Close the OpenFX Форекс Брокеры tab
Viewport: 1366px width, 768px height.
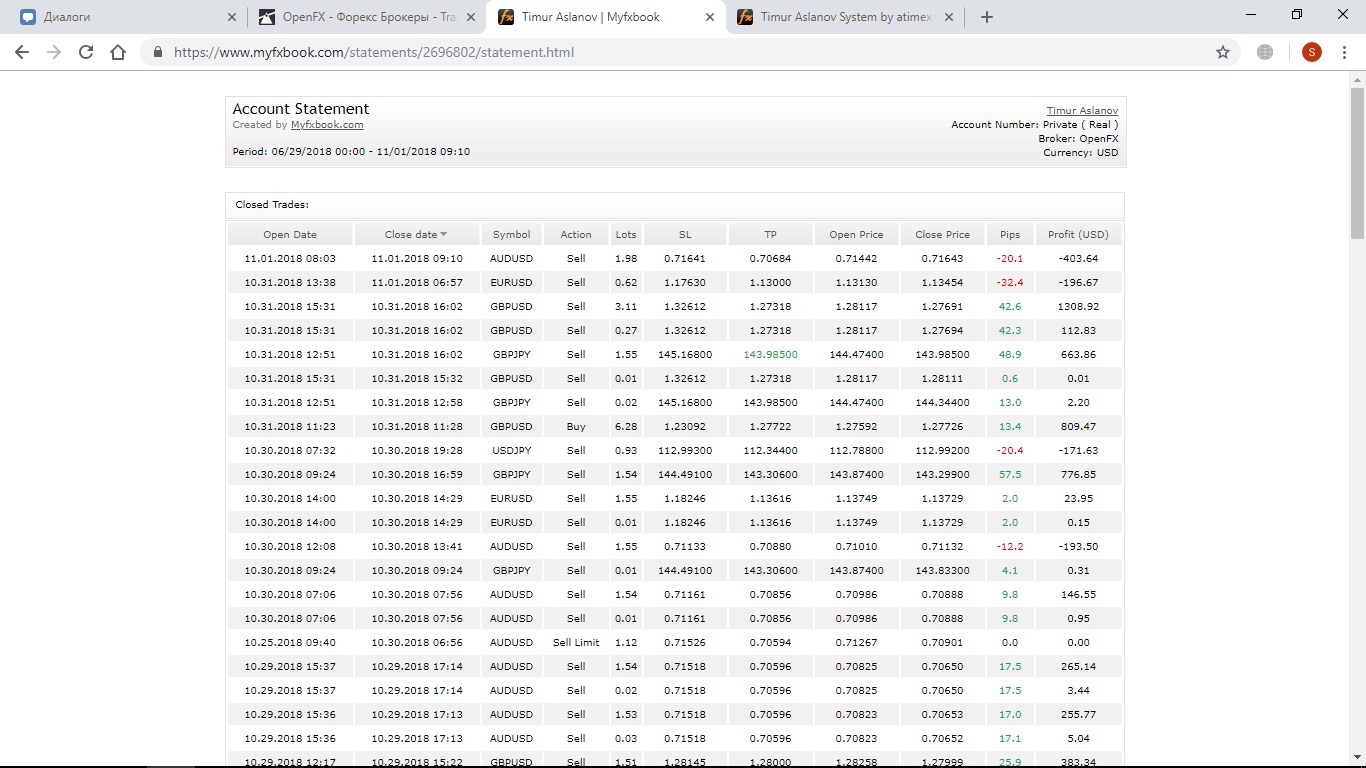coord(471,17)
